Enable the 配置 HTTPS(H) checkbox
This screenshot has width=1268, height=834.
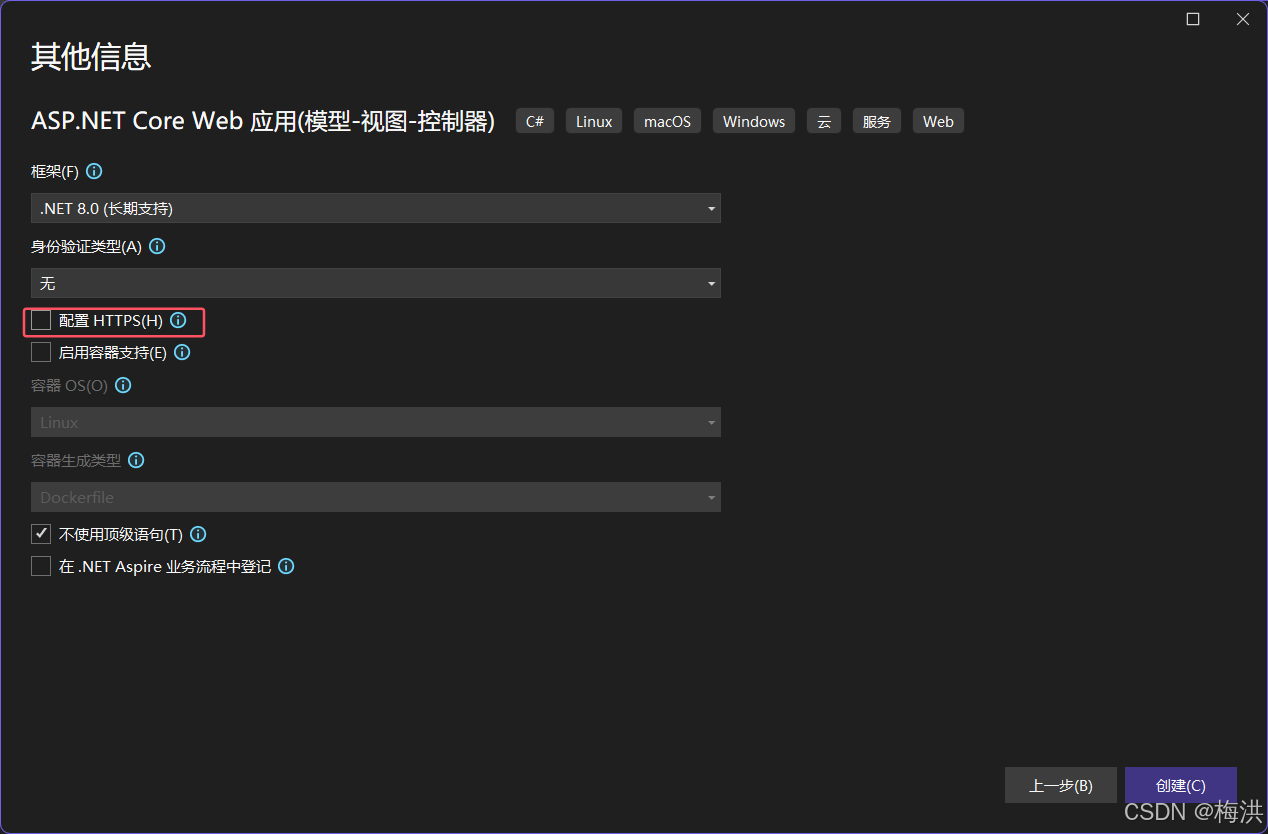click(41, 320)
